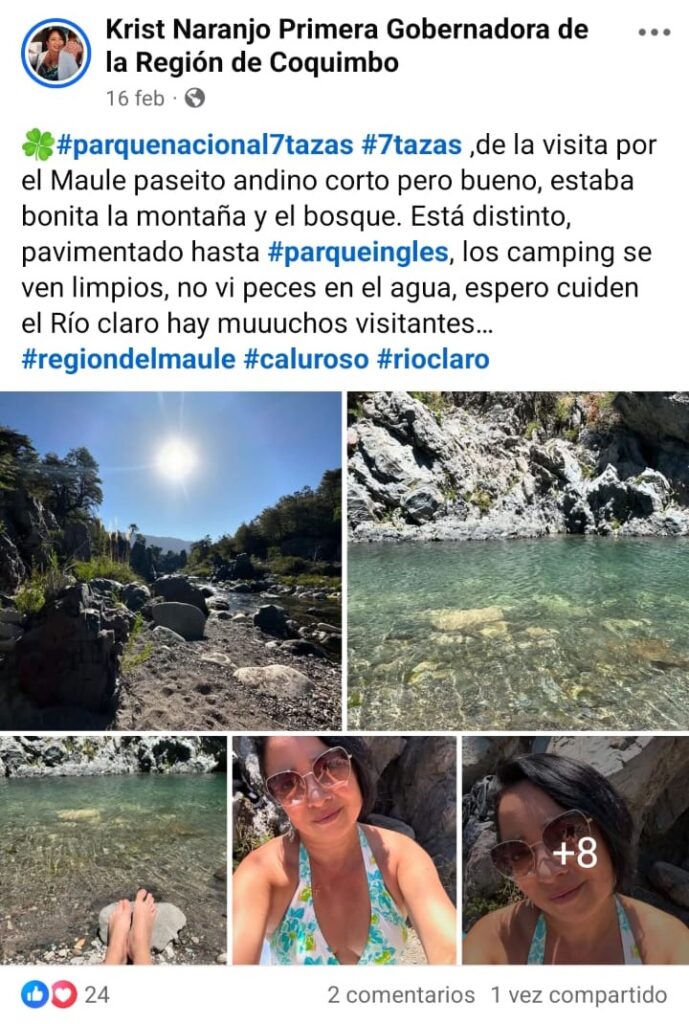View the clear turquoise water rocks photo
The height and width of the screenshot is (1024, 689).
coord(518,560)
